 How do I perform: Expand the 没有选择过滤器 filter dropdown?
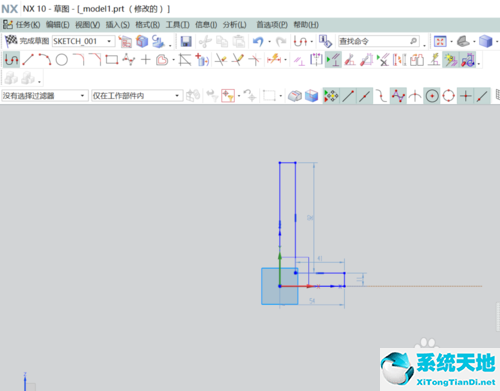pyautogui.click(x=45, y=96)
